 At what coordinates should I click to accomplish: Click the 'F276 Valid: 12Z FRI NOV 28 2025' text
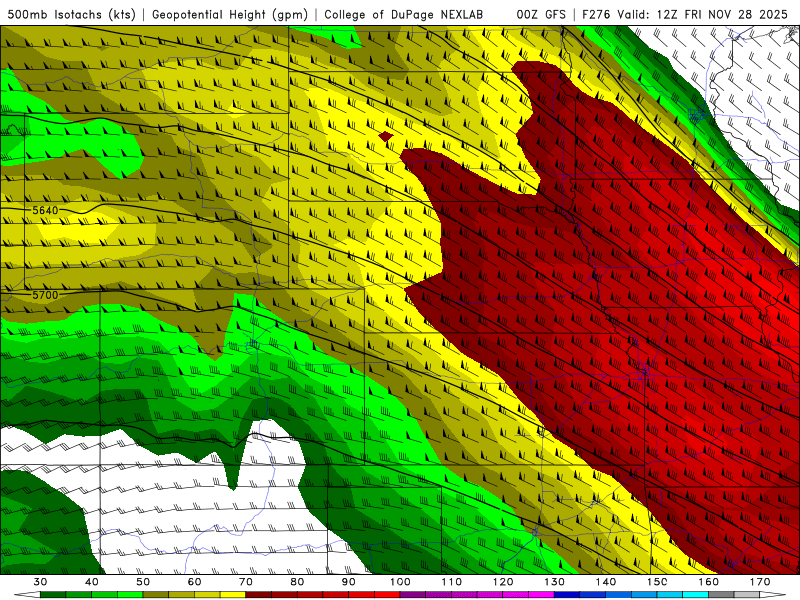[685, 14]
